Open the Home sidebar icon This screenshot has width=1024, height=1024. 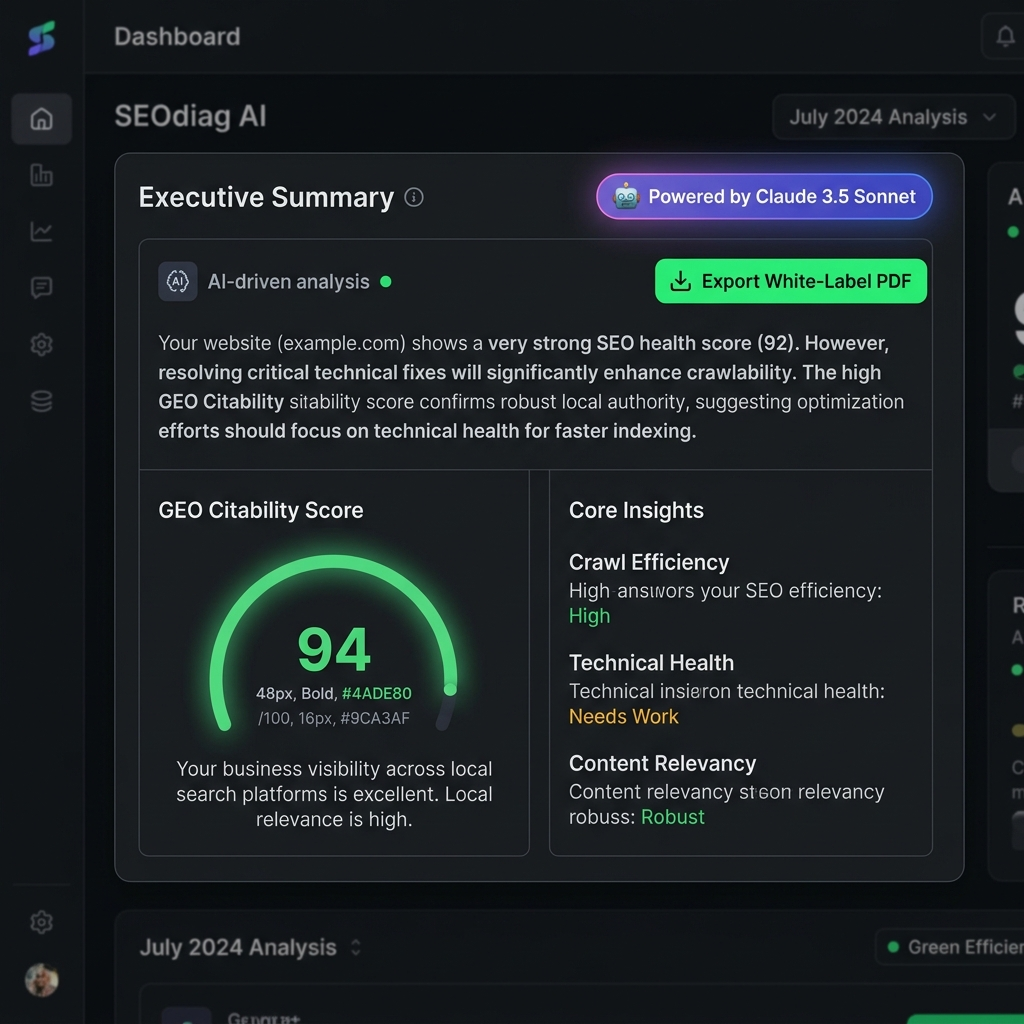coord(41,119)
